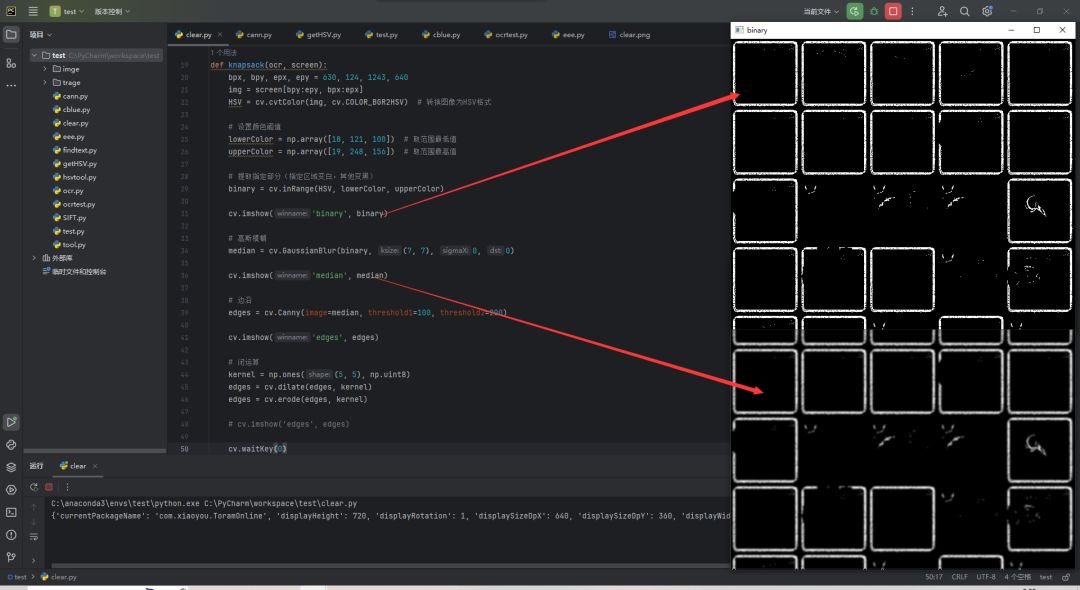Open the Python Console tool window
The image size is (1080, 590).
(11, 444)
